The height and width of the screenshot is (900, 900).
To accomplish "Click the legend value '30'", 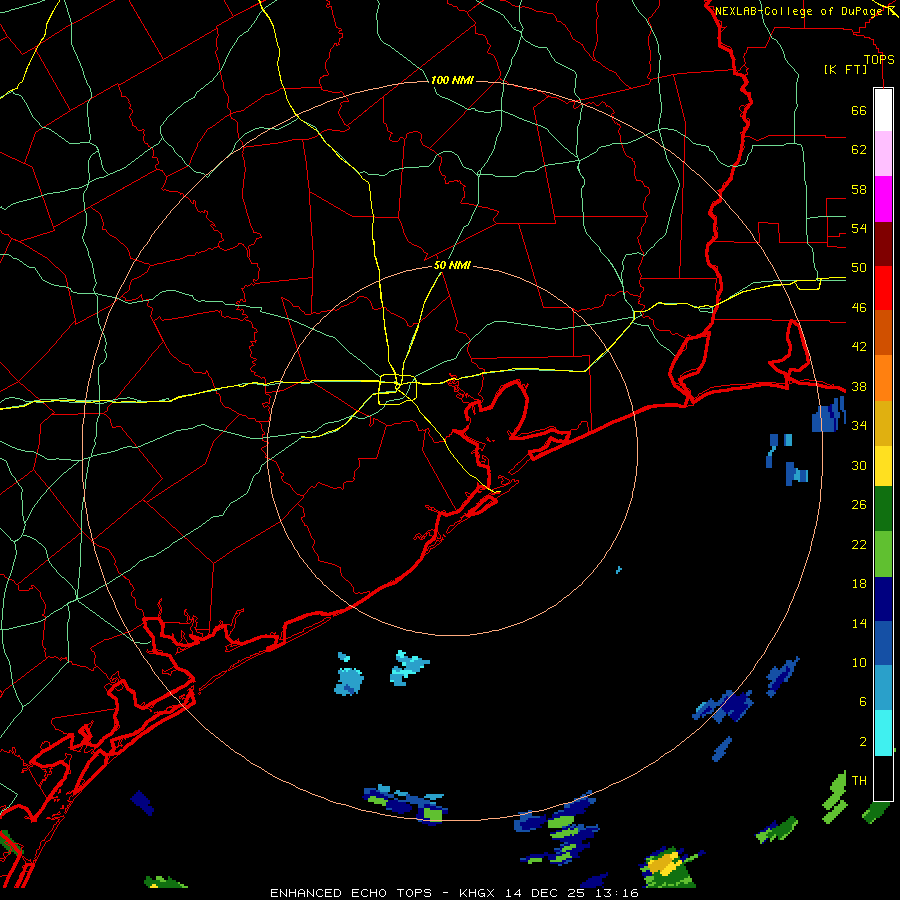I will pos(859,465).
